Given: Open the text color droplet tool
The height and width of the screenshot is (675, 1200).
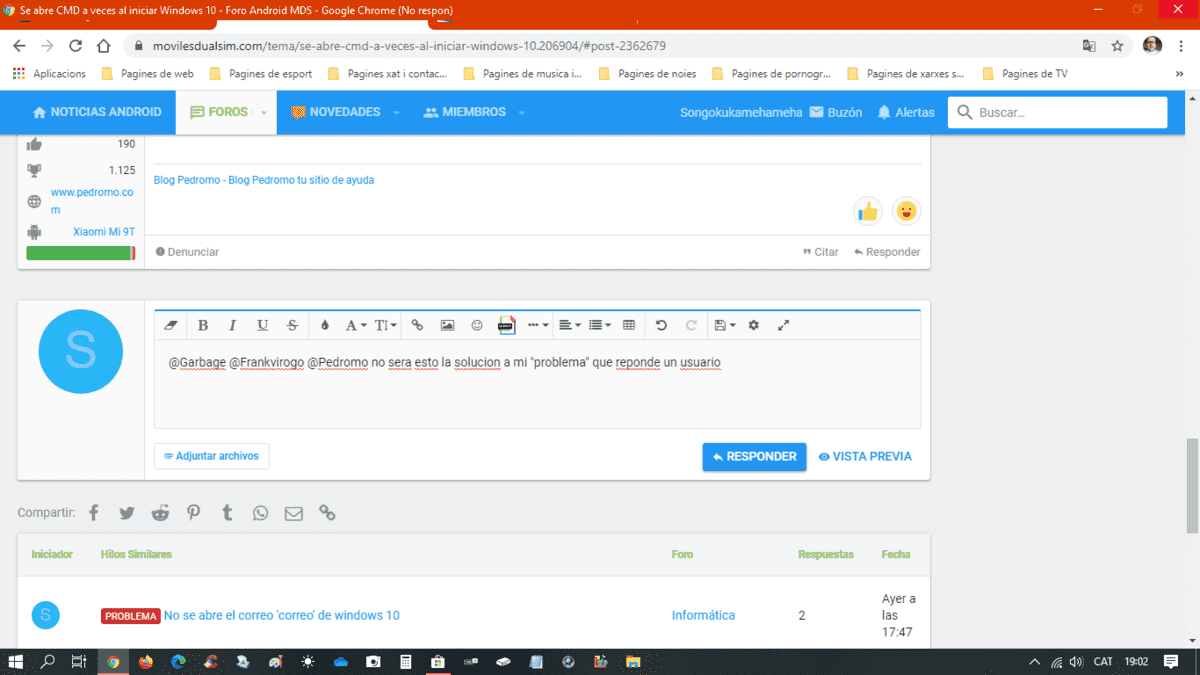Looking at the screenshot, I should click(x=325, y=325).
